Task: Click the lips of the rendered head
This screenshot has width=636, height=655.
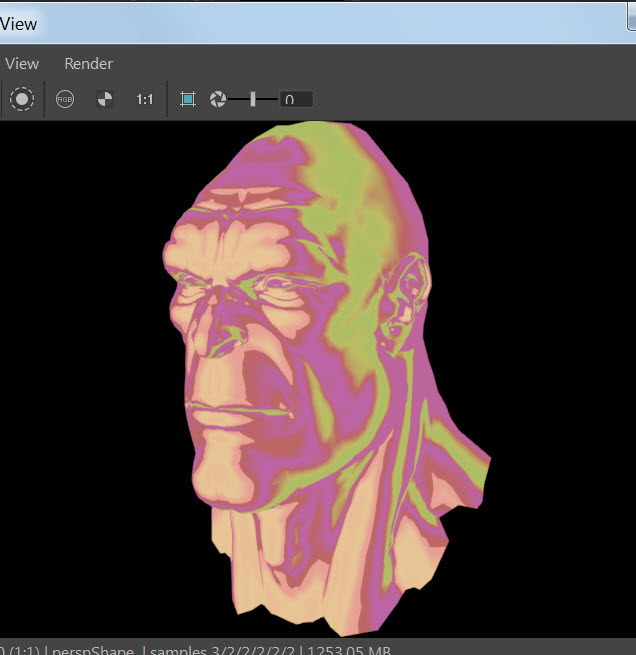Action: pyautogui.click(x=225, y=412)
